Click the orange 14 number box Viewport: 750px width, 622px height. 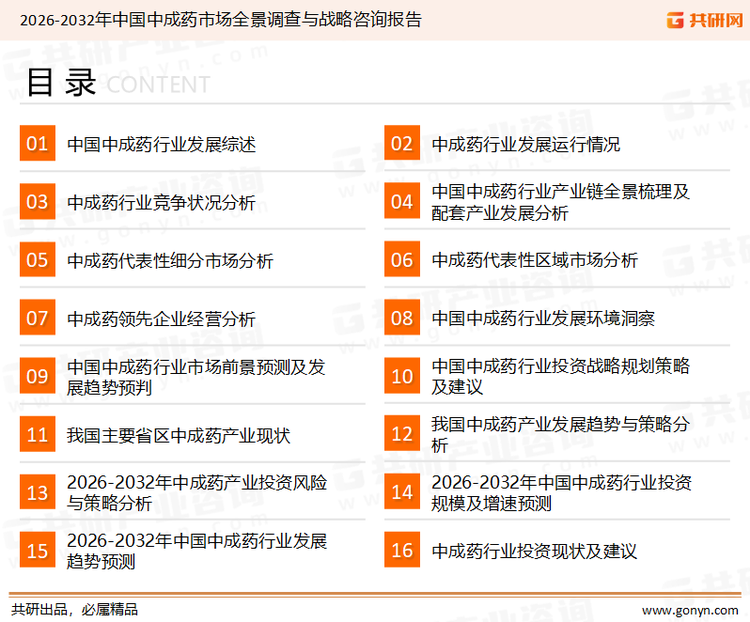point(402,492)
